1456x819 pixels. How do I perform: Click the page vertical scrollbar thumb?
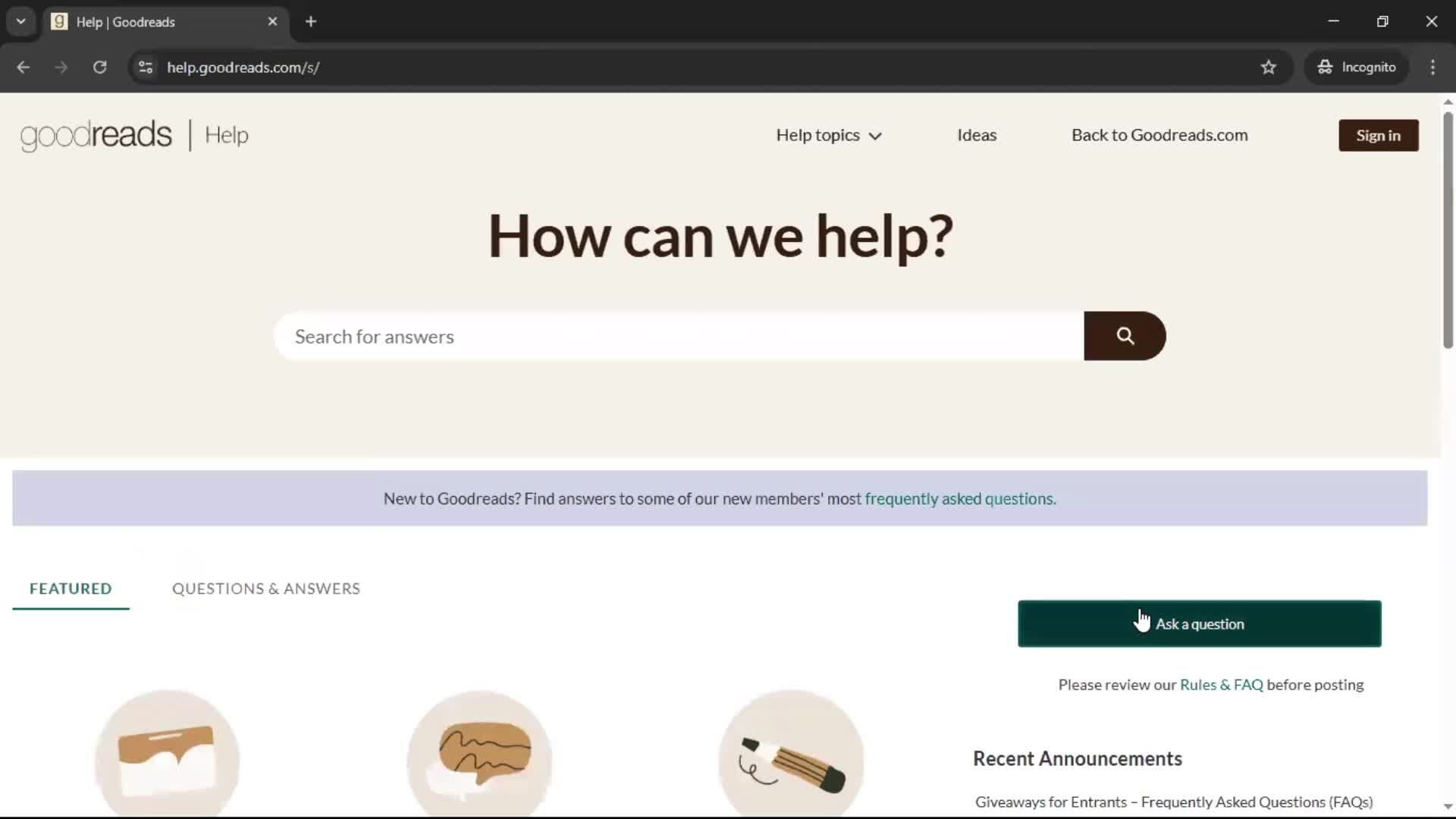click(x=1448, y=230)
